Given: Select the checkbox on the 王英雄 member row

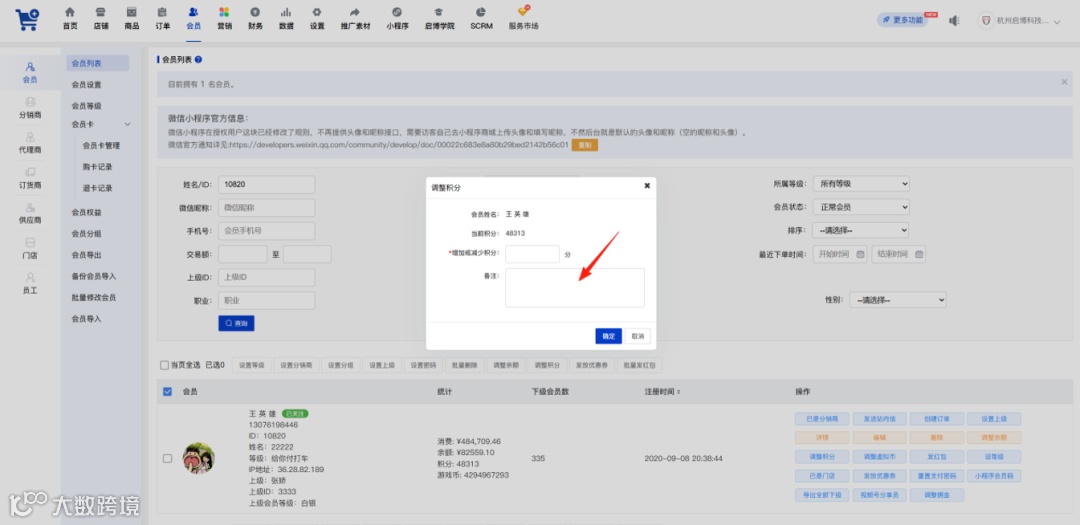Looking at the screenshot, I should (x=167, y=458).
